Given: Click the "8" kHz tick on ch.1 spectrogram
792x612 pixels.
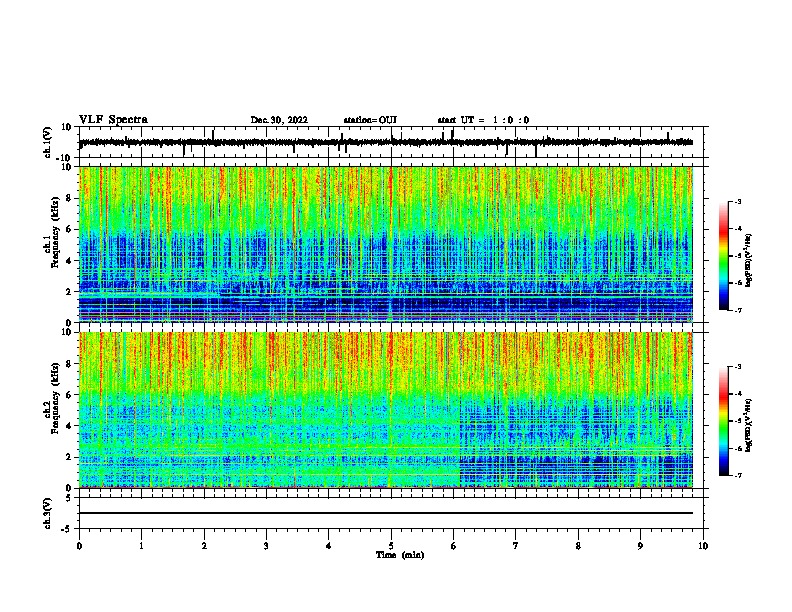Looking at the screenshot, I should (69, 198).
